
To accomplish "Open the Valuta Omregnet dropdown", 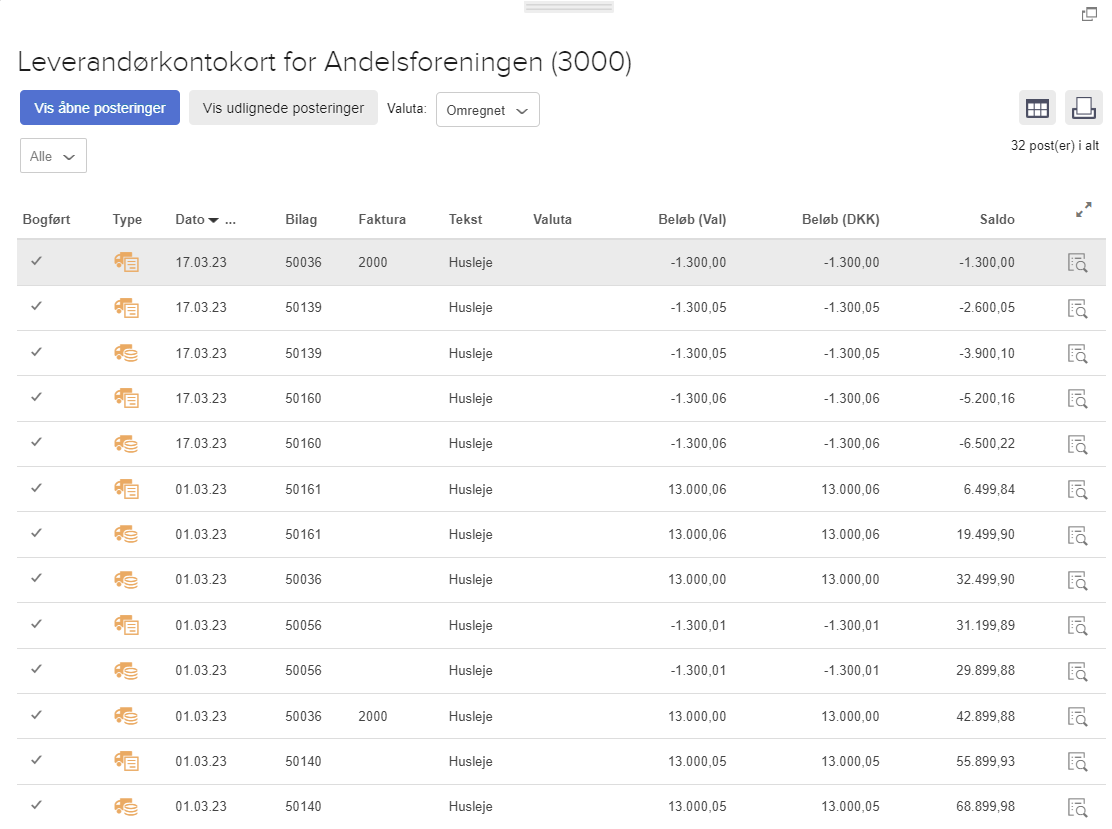I will coord(487,110).
